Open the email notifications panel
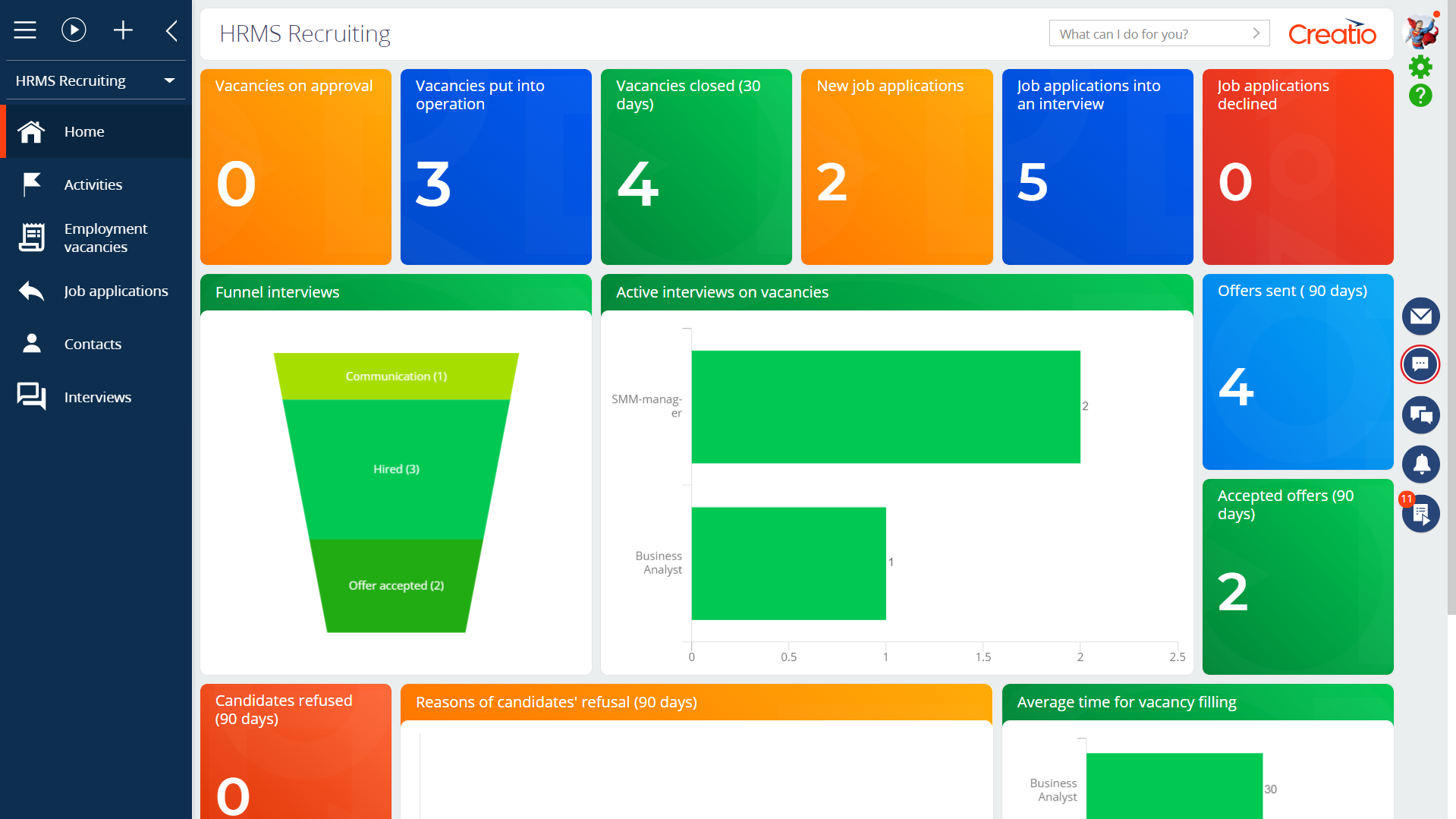This screenshot has width=1456, height=819. coord(1420,317)
